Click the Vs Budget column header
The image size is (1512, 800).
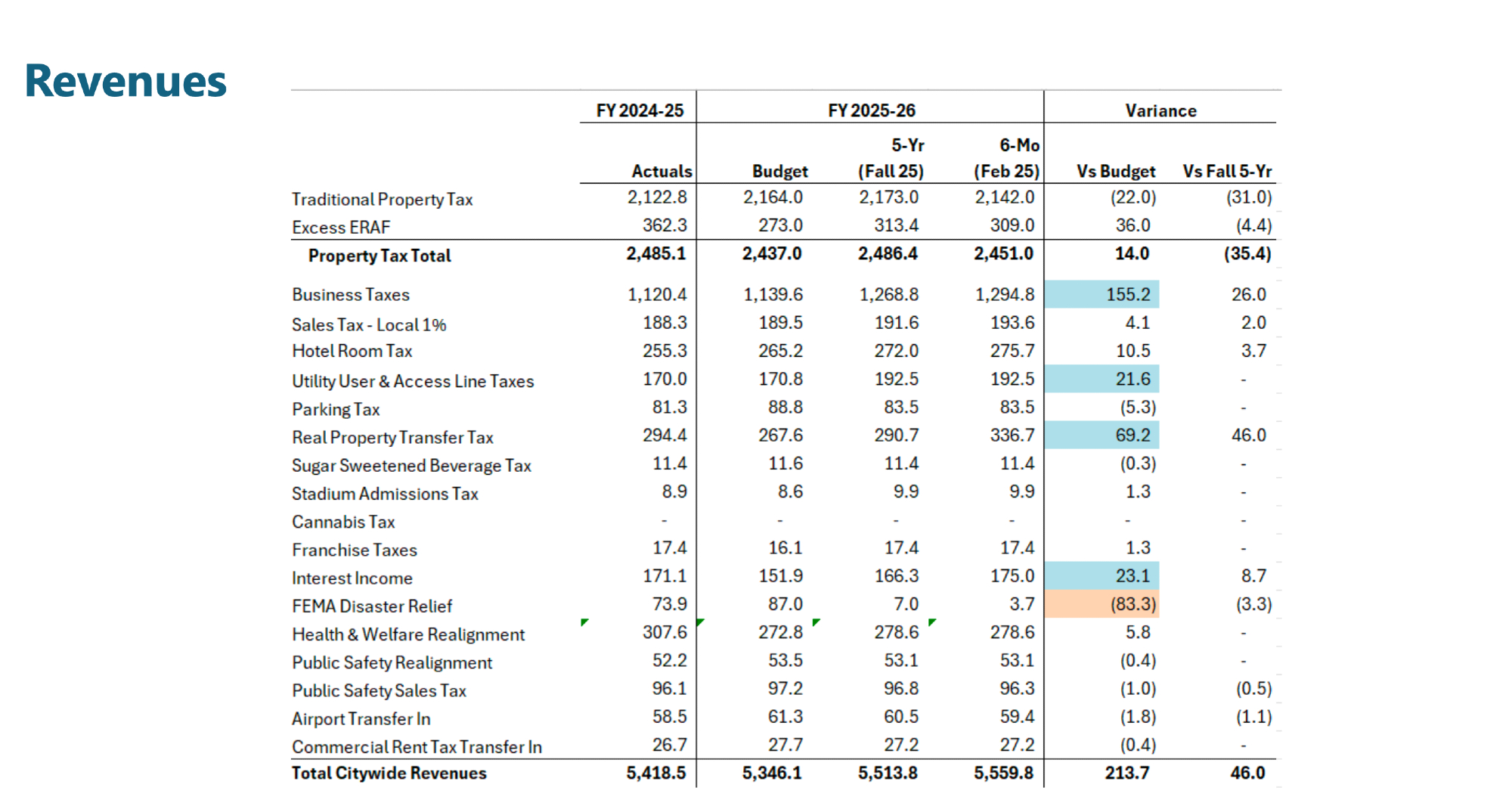tap(1115, 172)
